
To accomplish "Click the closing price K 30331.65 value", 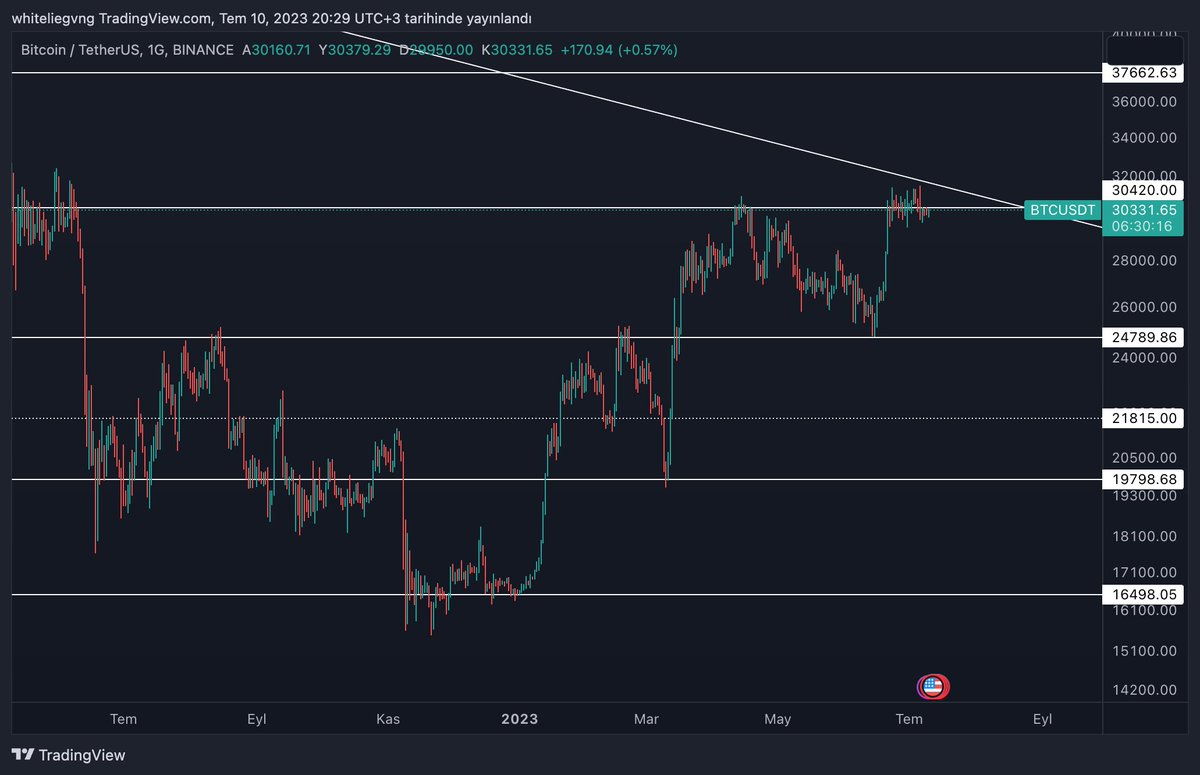I will click(517, 49).
